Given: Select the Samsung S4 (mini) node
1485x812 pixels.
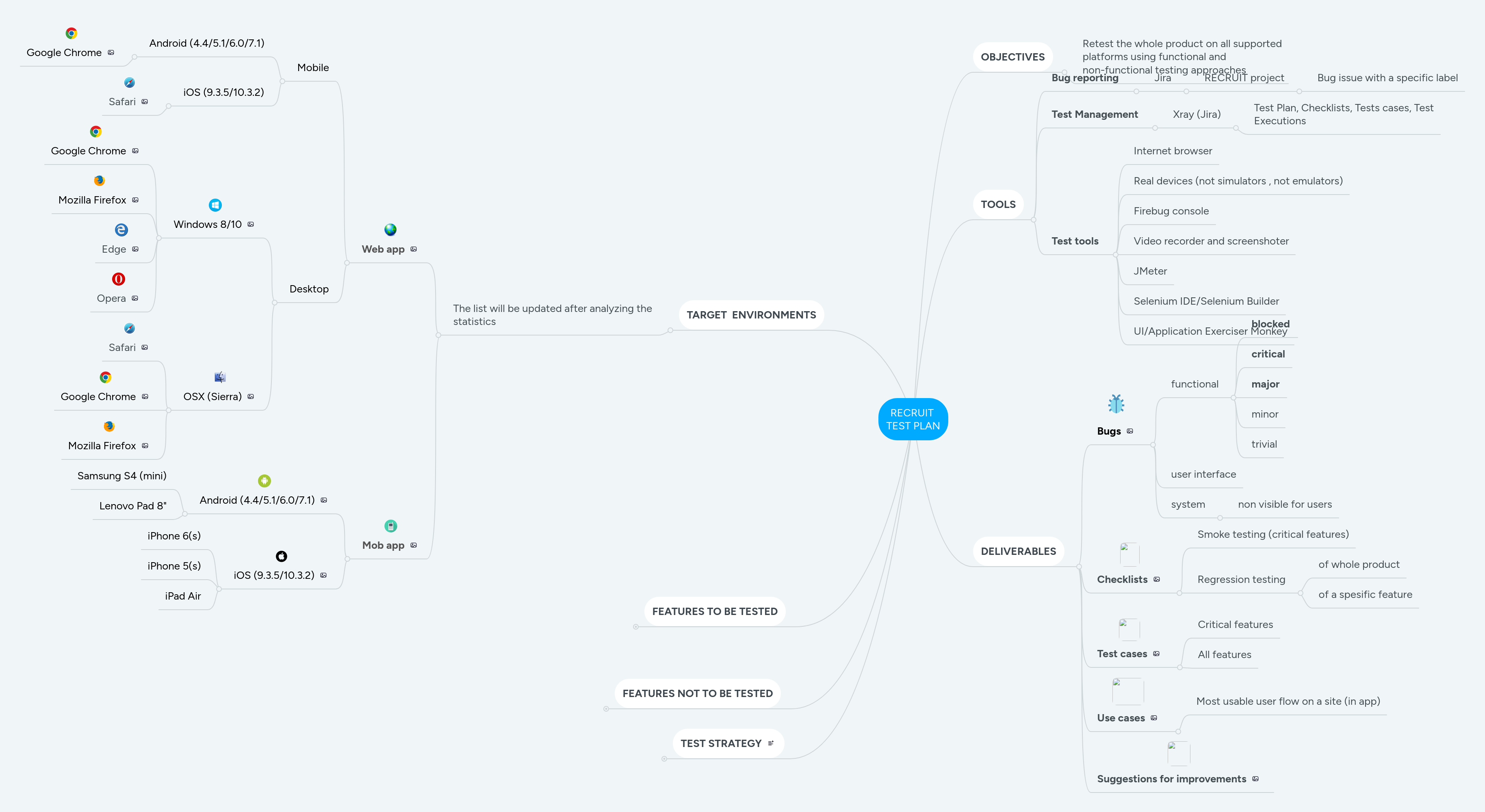Looking at the screenshot, I should point(121,476).
